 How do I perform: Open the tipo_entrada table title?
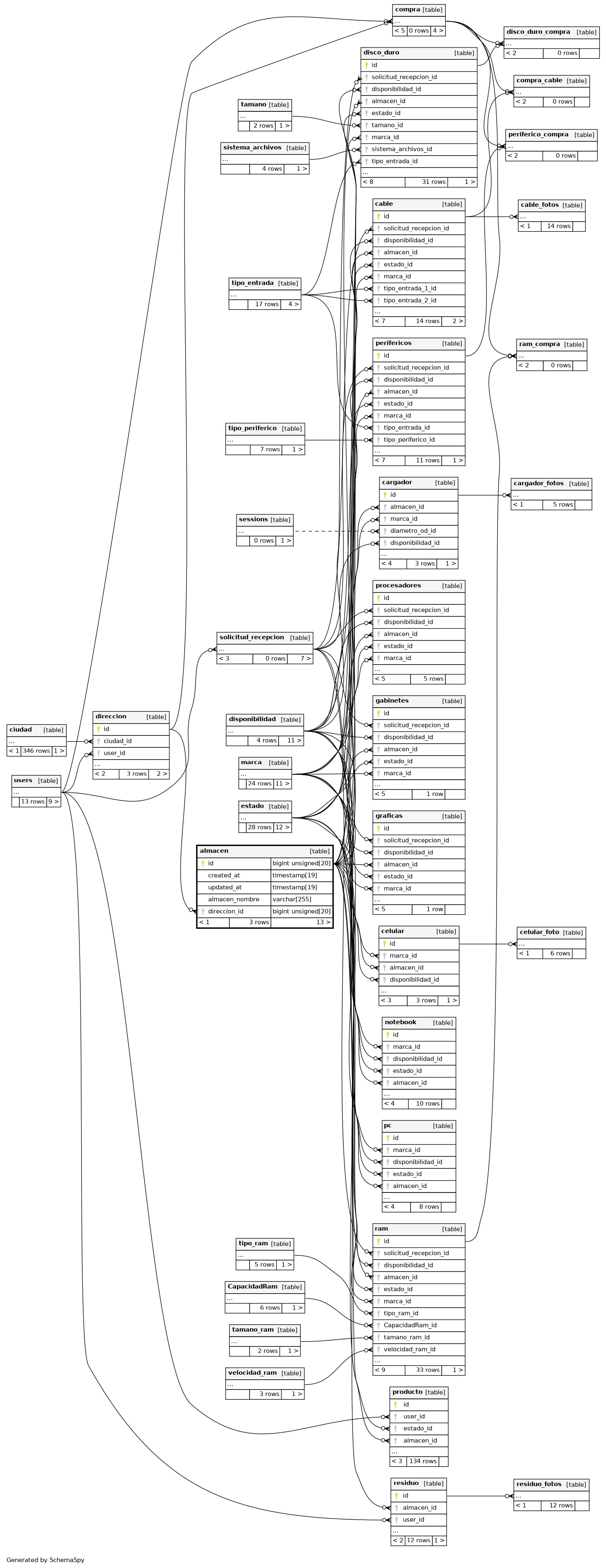pos(253,283)
